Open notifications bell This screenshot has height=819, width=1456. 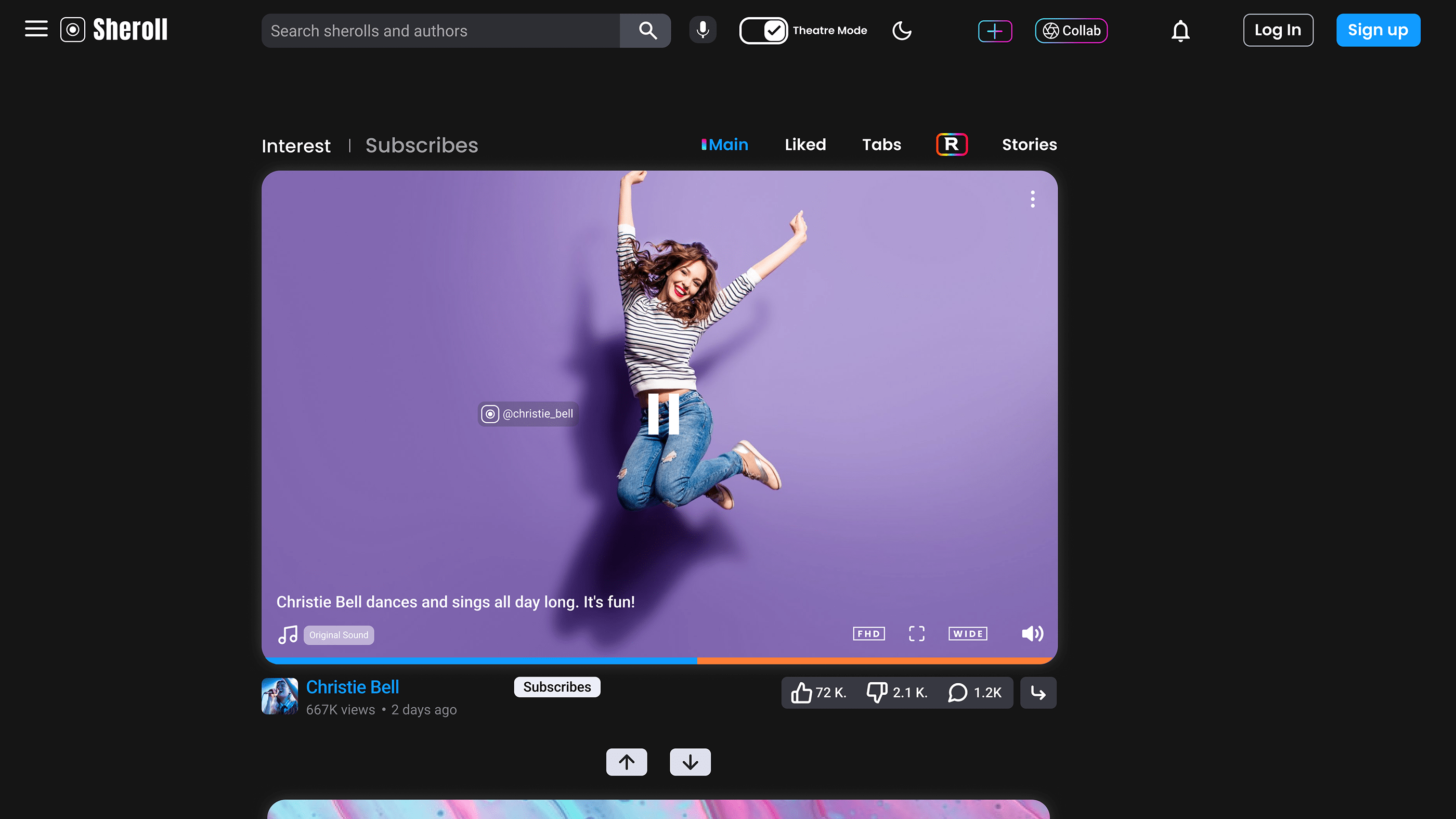(1180, 31)
